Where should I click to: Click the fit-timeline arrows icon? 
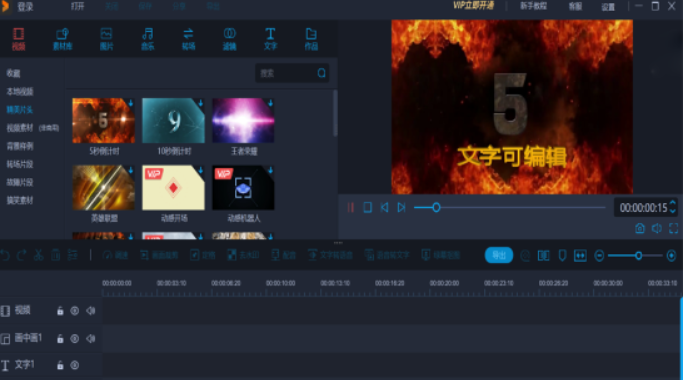point(580,256)
